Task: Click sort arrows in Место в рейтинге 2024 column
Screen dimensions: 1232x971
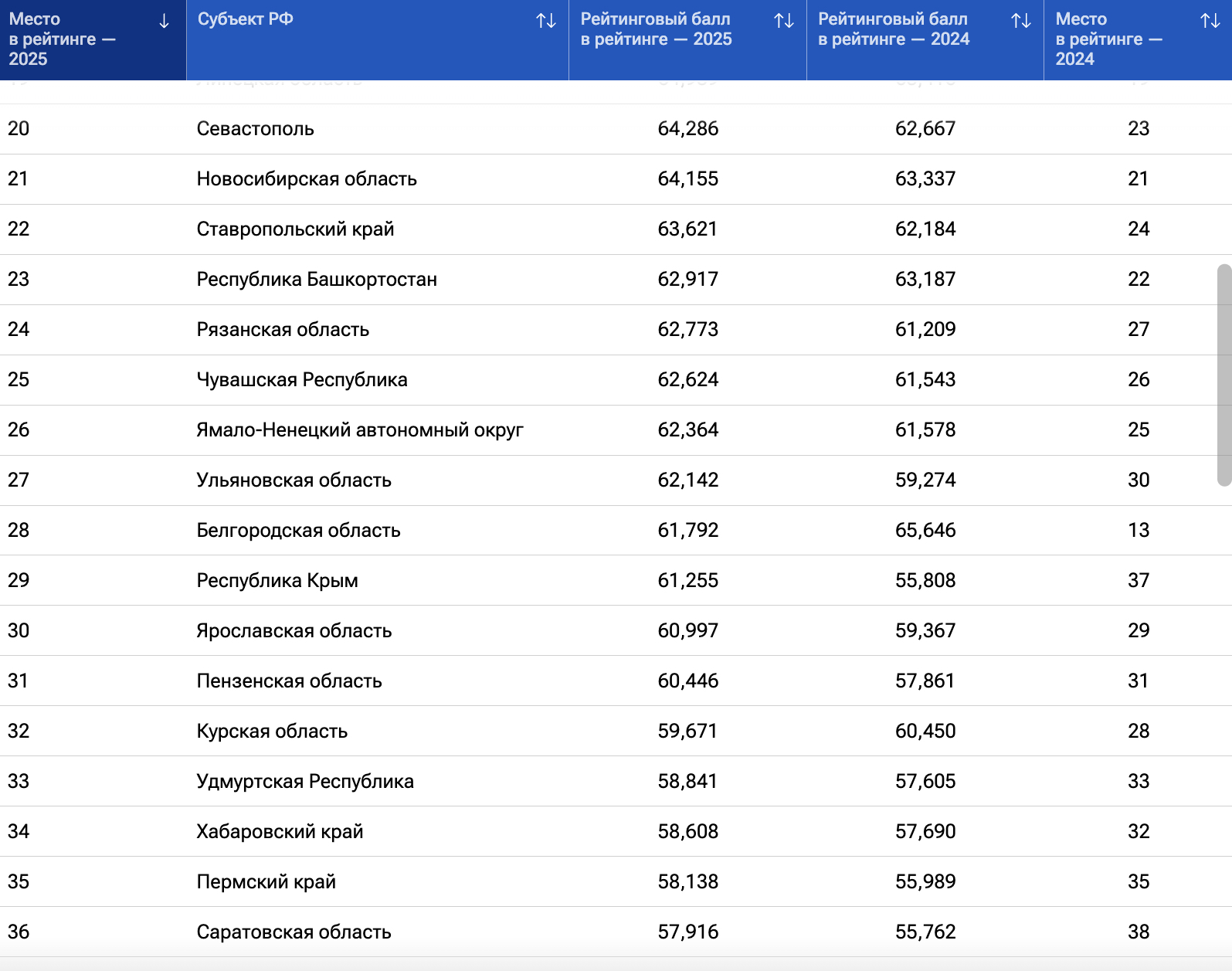Action: (1210, 21)
